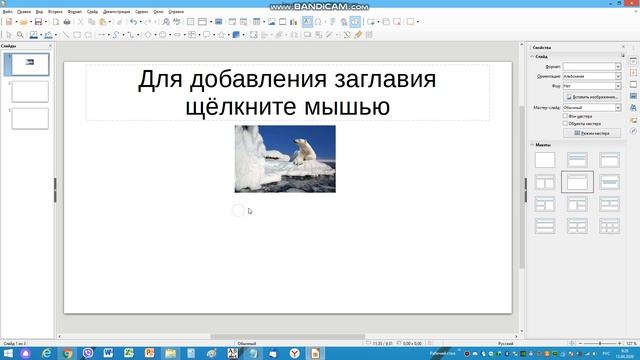Image resolution: width=640 pixels, height=360 pixels.
Task: Open Microsoft Word from taskbar
Action: [108, 353]
